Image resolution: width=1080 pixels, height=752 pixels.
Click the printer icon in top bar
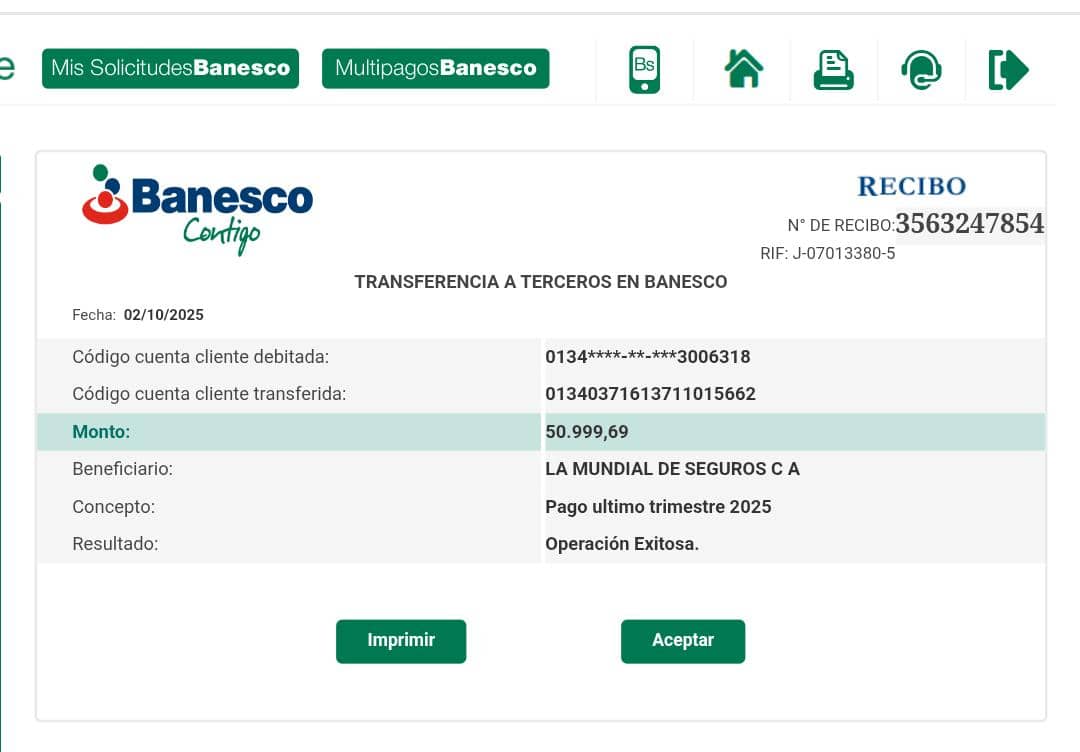point(833,70)
